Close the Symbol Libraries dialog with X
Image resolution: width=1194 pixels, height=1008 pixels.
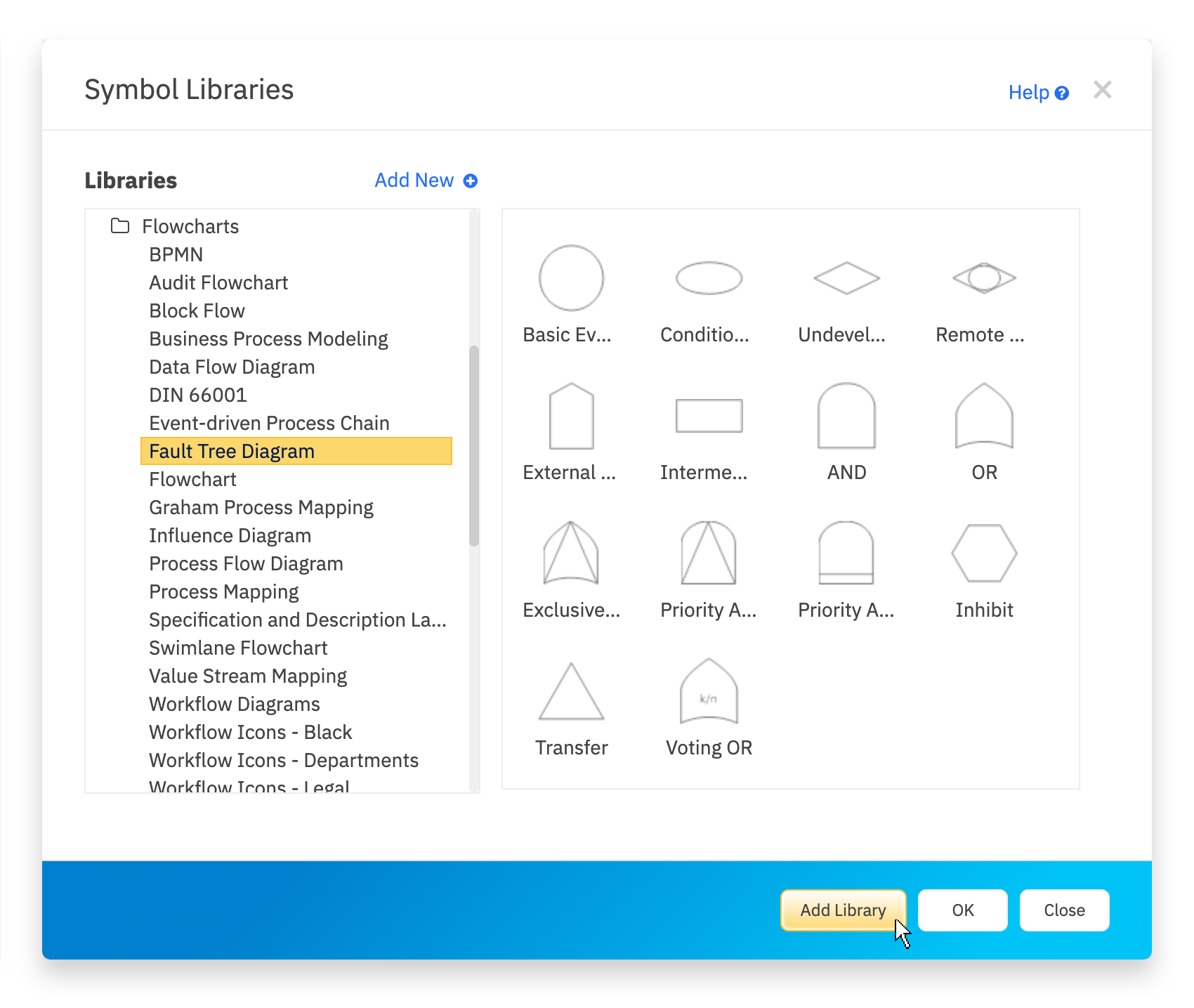pyautogui.click(x=1102, y=90)
